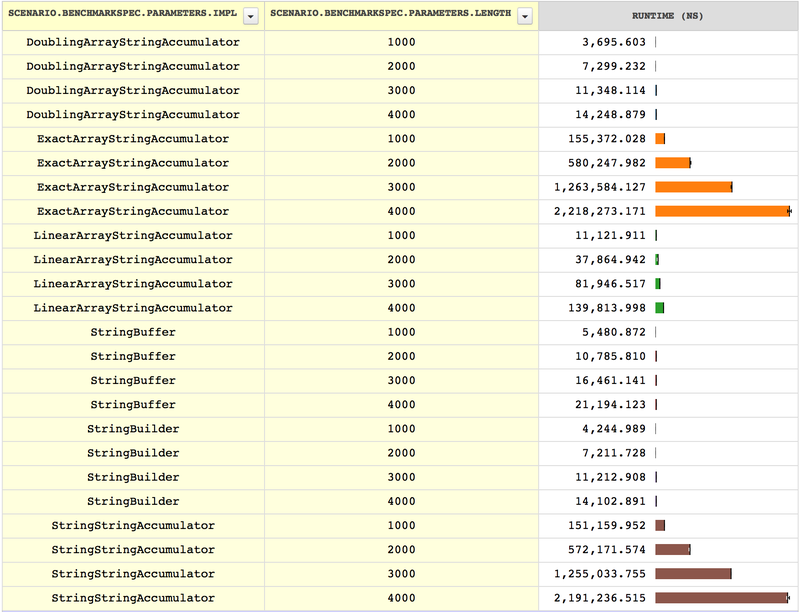Select the first DoublingArrayStringAccumulator row
The width and height of the screenshot is (800, 612).
point(134,42)
